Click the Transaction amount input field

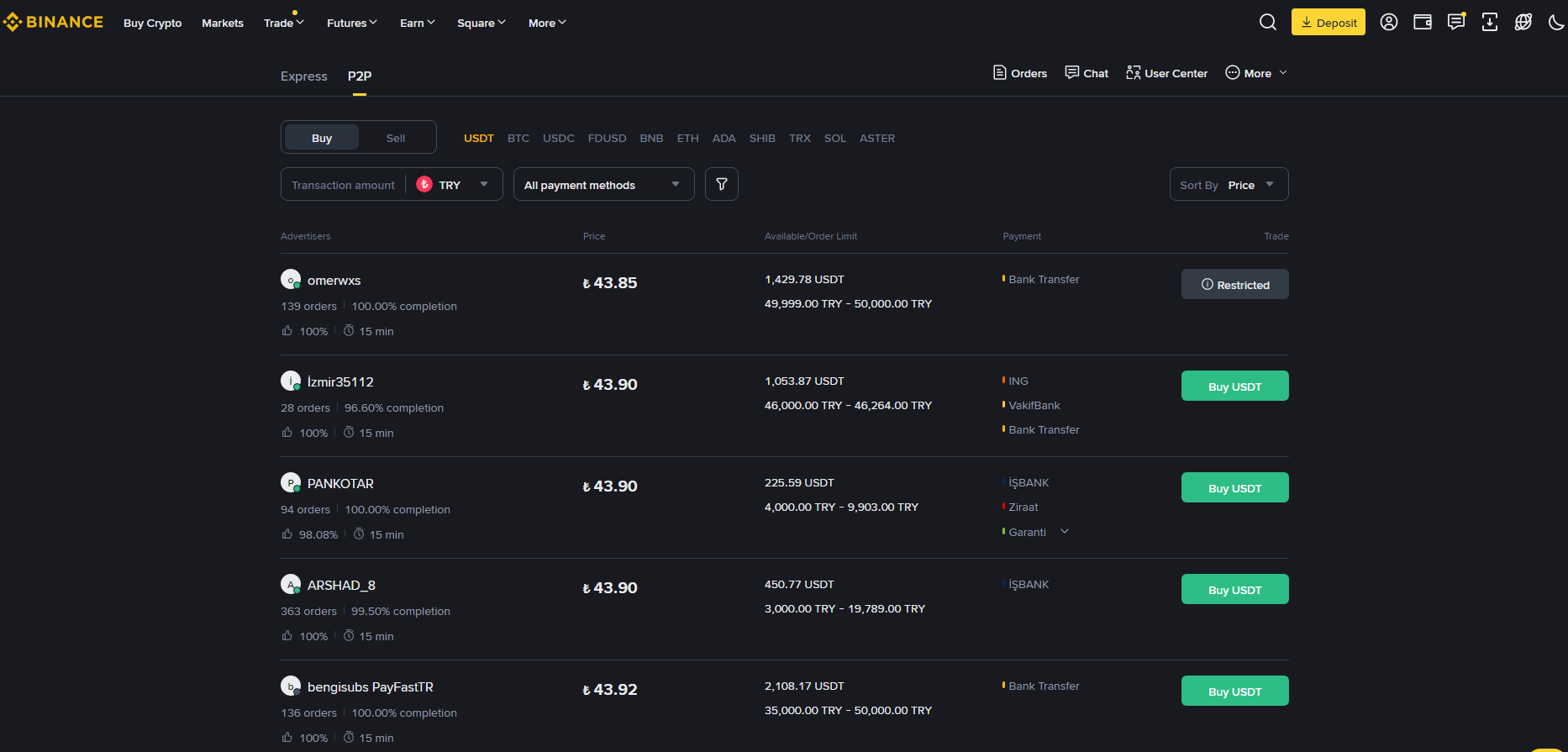343,185
